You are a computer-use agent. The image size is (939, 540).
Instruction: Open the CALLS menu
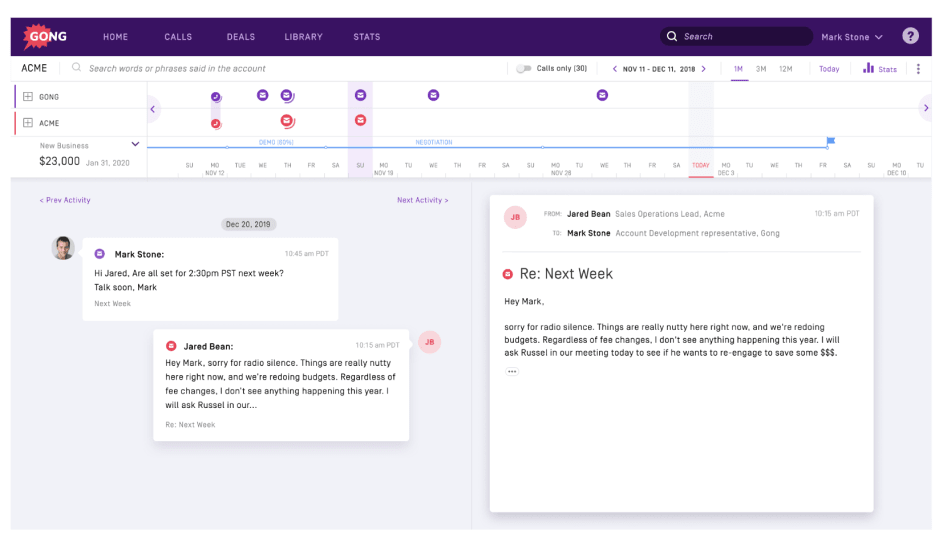178,37
